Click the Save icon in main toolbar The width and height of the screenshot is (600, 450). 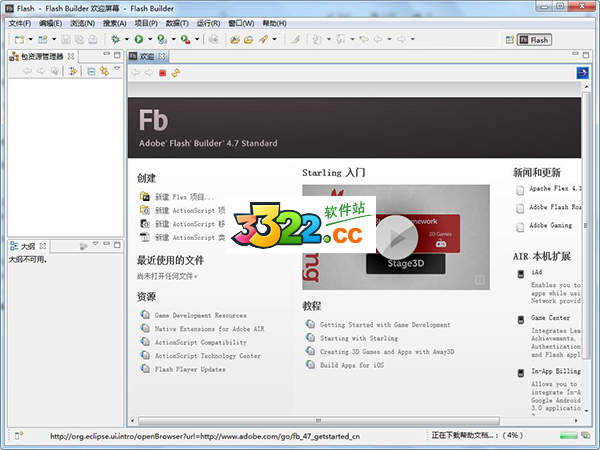click(x=66, y=40)
